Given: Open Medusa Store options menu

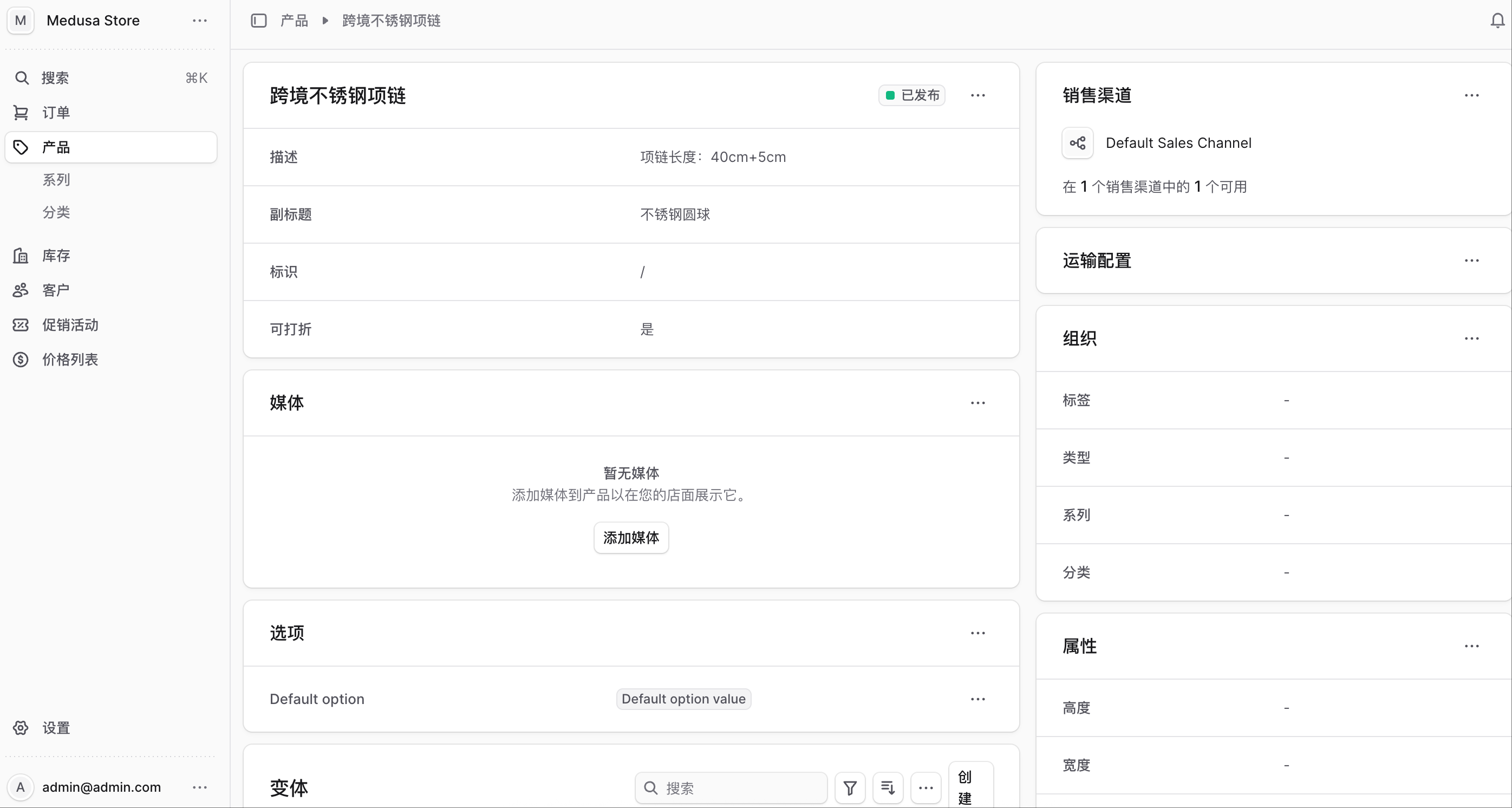Looking at the screenshot, I should point(200,21).
